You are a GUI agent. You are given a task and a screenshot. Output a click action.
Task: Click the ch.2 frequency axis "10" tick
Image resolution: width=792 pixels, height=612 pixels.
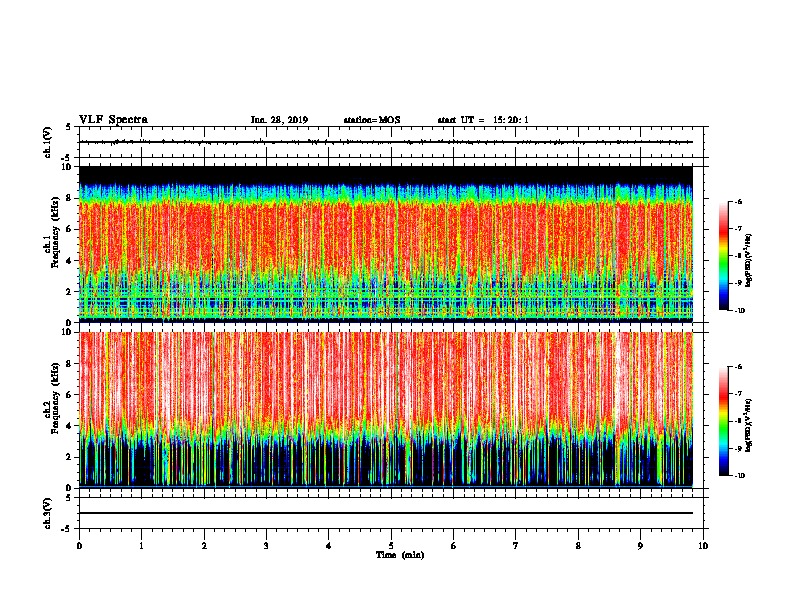click(x=68, y=332)
